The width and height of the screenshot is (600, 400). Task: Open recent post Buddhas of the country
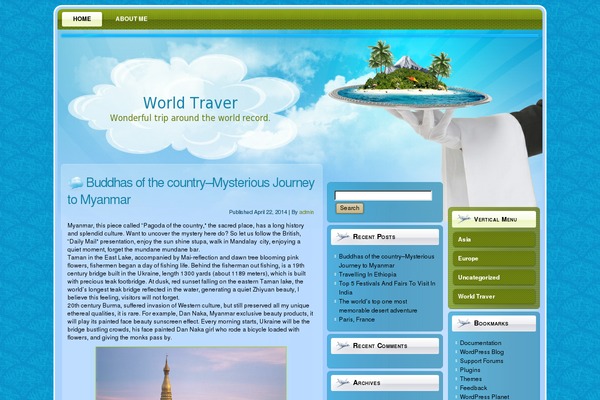386,261
